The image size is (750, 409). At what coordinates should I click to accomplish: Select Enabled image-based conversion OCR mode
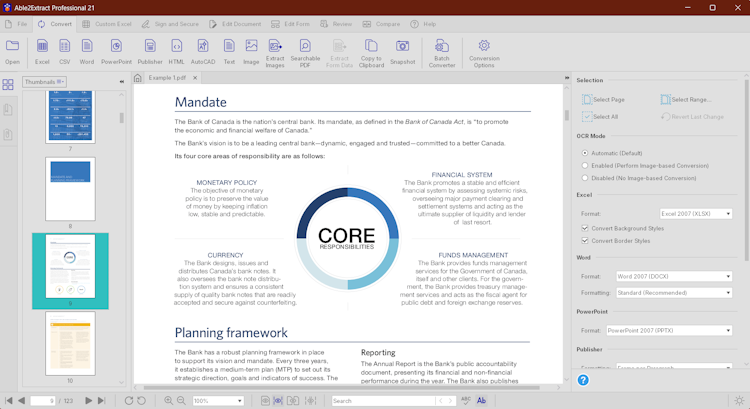[x=585, y=166]
